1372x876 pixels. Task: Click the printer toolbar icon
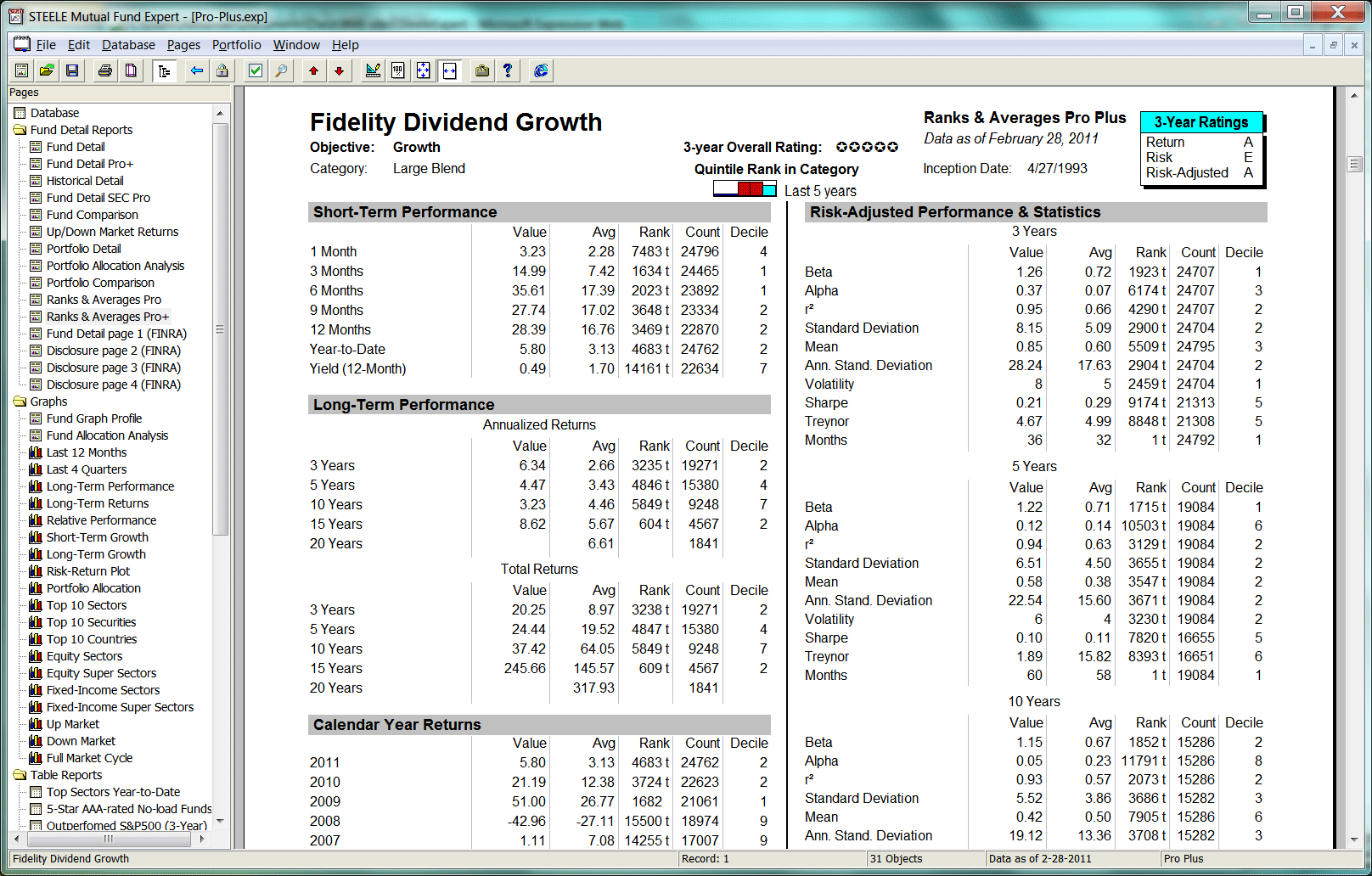105,71
